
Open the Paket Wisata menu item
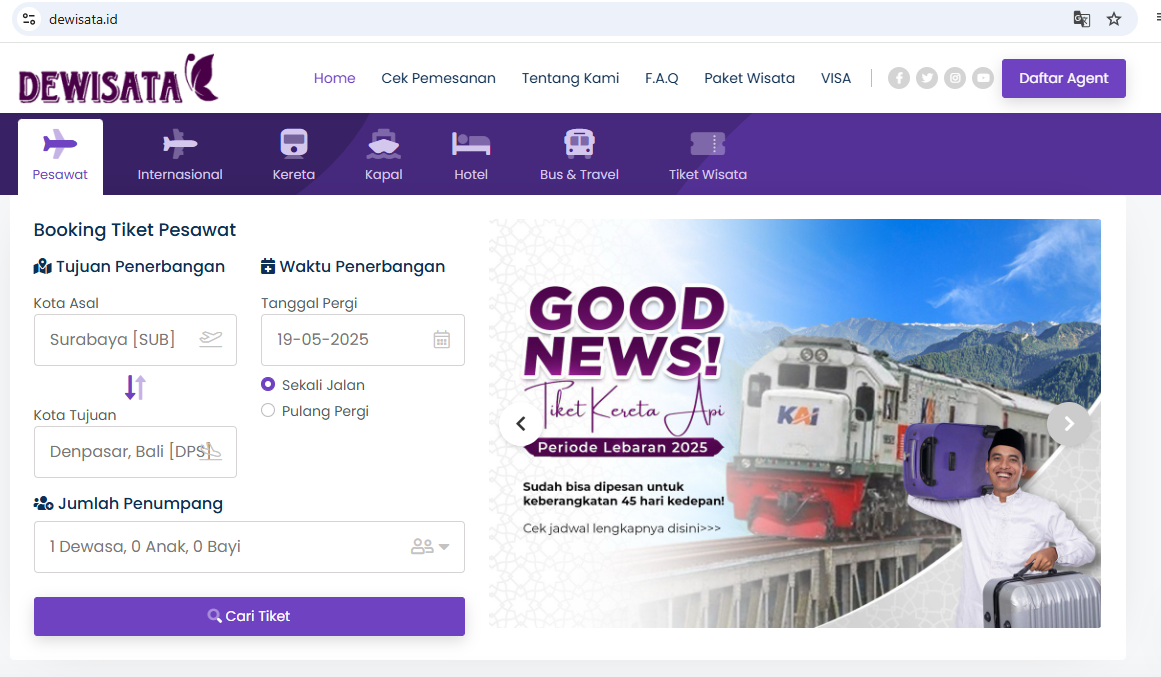(x=749, y=78)
